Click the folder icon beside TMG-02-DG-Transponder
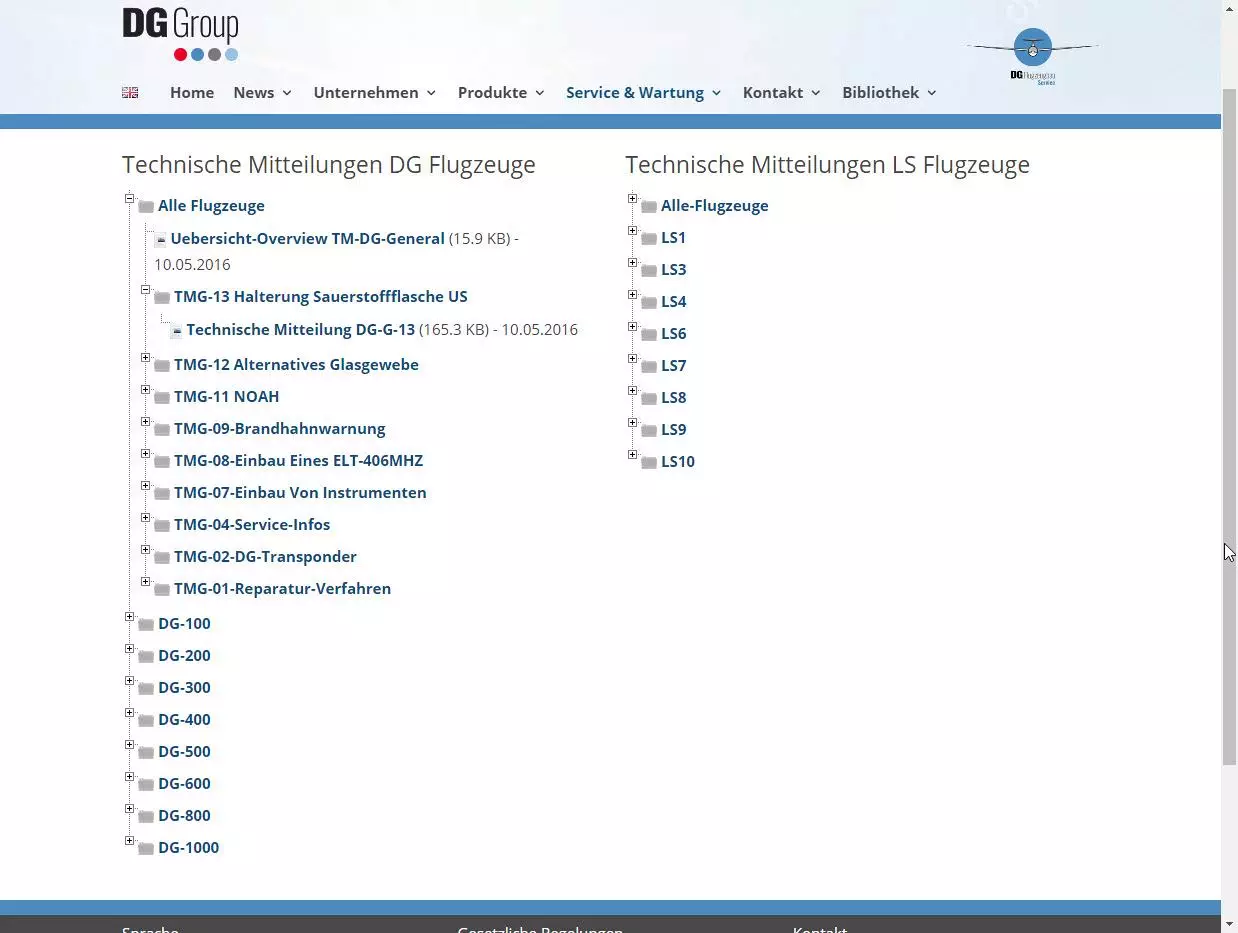This screenshot has width=1238, height=933. [162, 558]
